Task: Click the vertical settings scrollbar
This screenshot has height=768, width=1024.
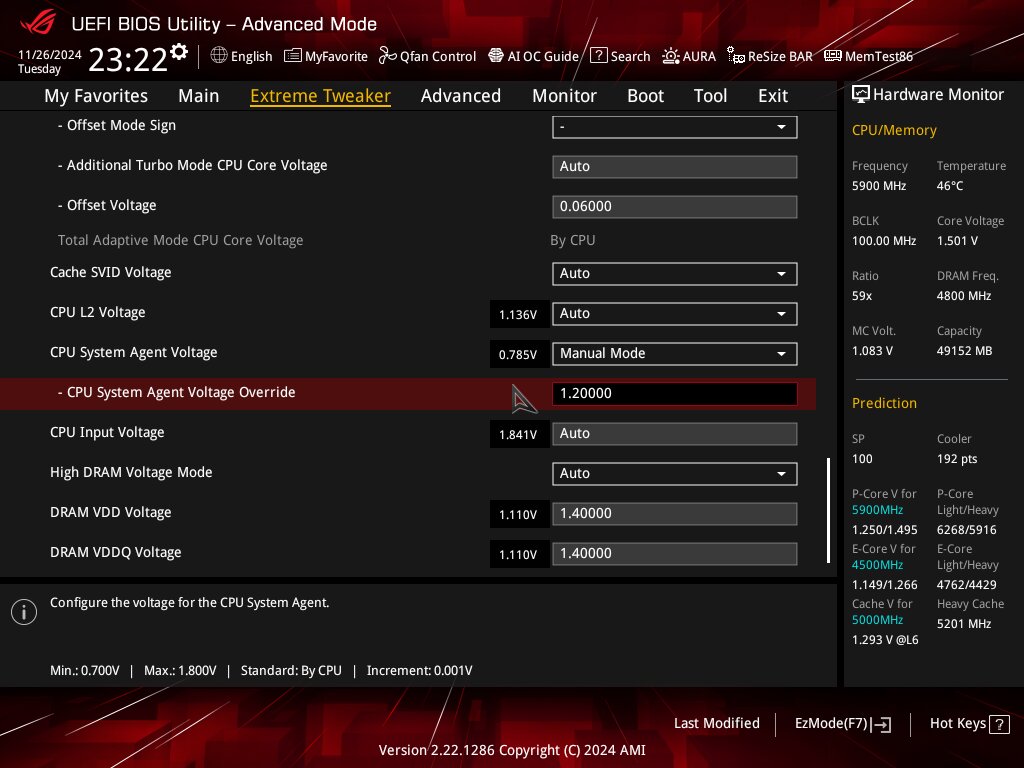Action: (828, 510)
